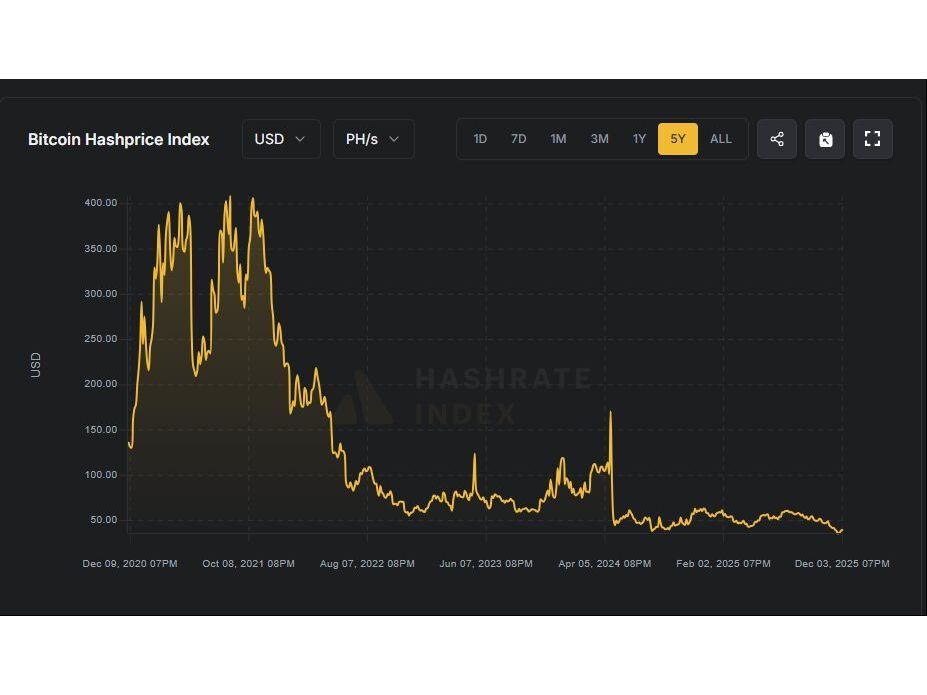Click the vertical USD axis label
The width and height of the screenshot is (927, 695).
[x=36, y=364]
